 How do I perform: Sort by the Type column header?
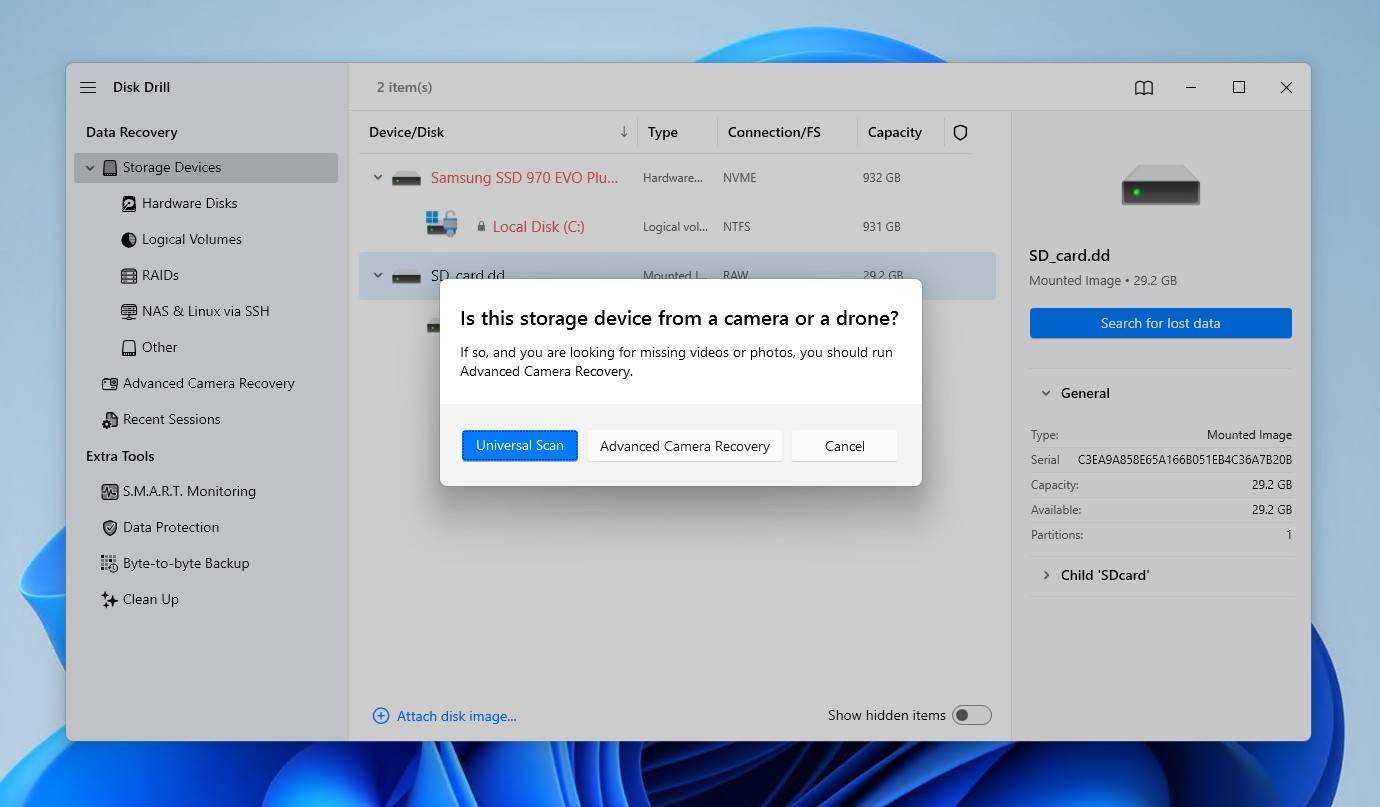(x=663, y=132)
